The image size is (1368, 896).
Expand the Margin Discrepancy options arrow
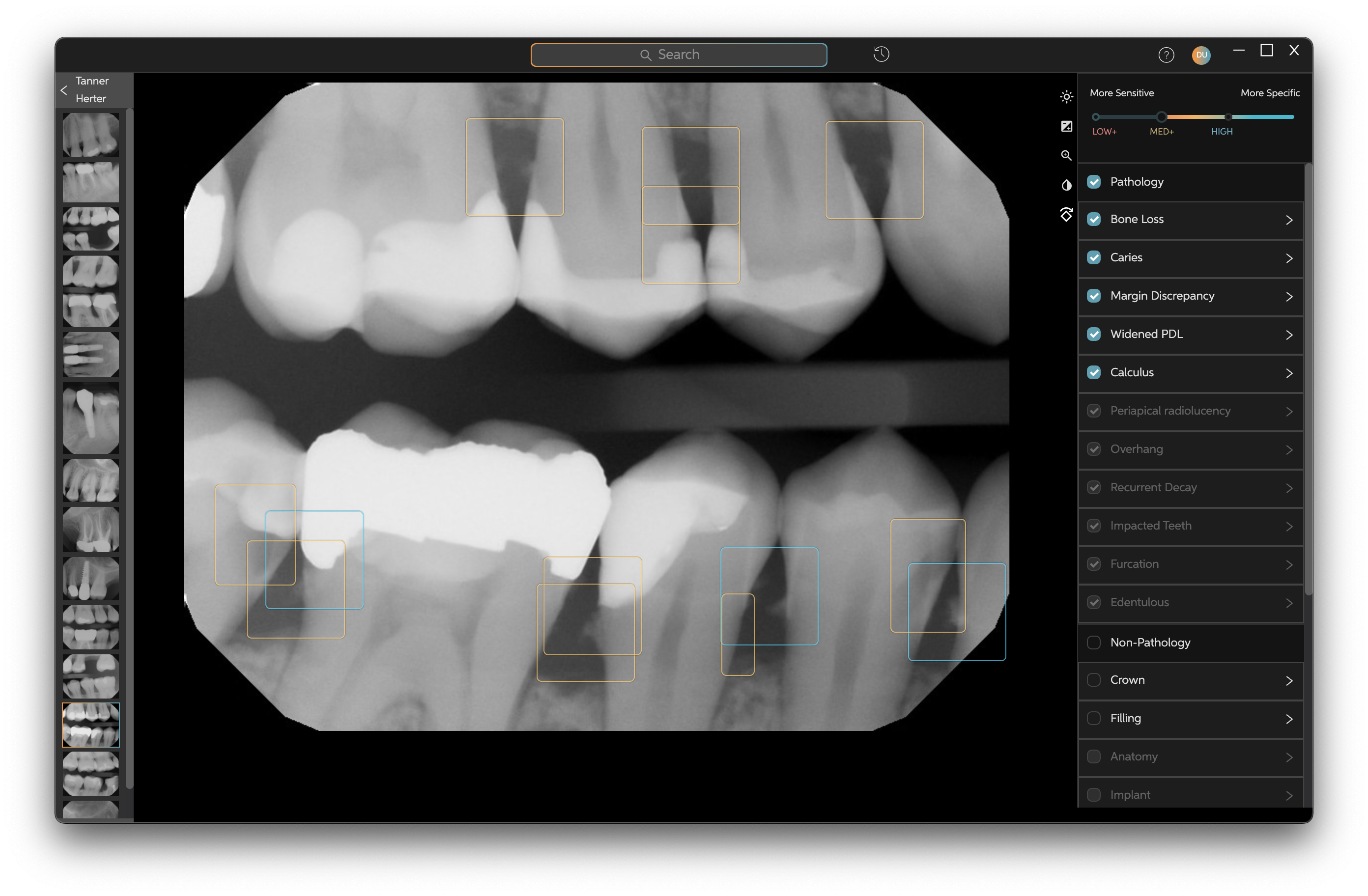1289,297
